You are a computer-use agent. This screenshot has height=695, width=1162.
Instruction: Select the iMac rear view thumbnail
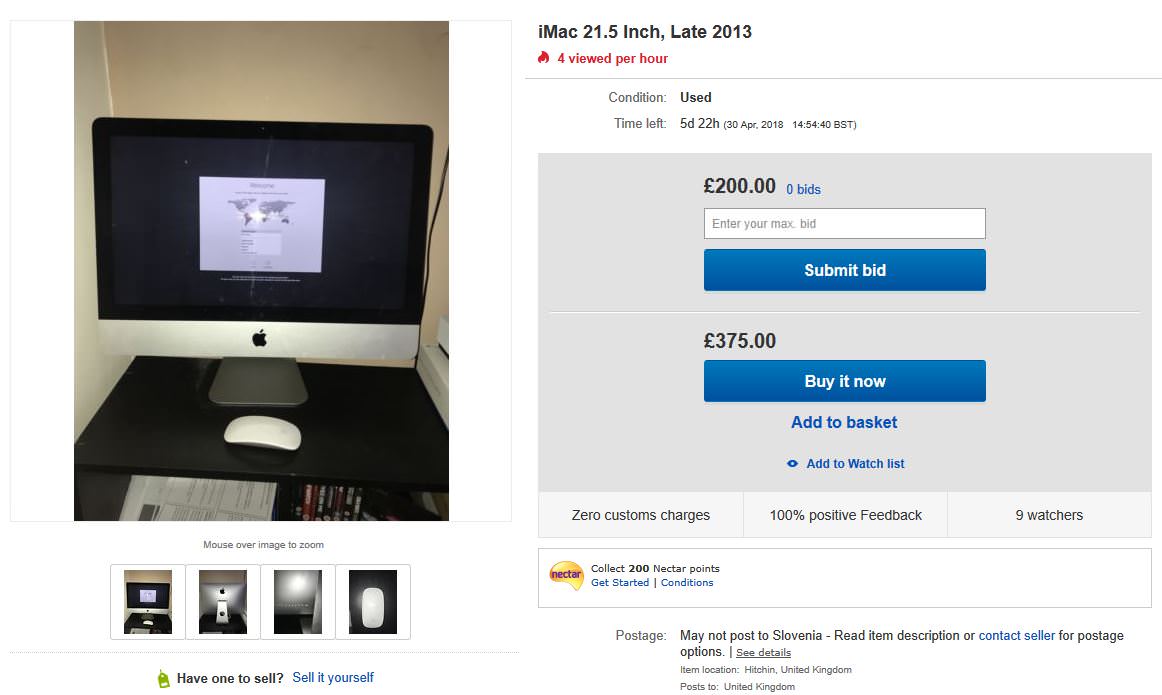(x=223, y=602)
